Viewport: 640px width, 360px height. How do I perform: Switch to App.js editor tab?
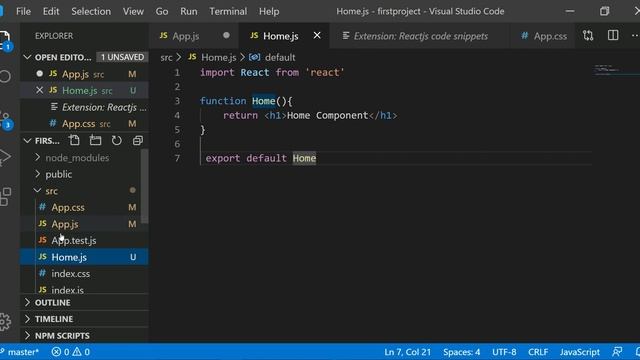point(186,36)
